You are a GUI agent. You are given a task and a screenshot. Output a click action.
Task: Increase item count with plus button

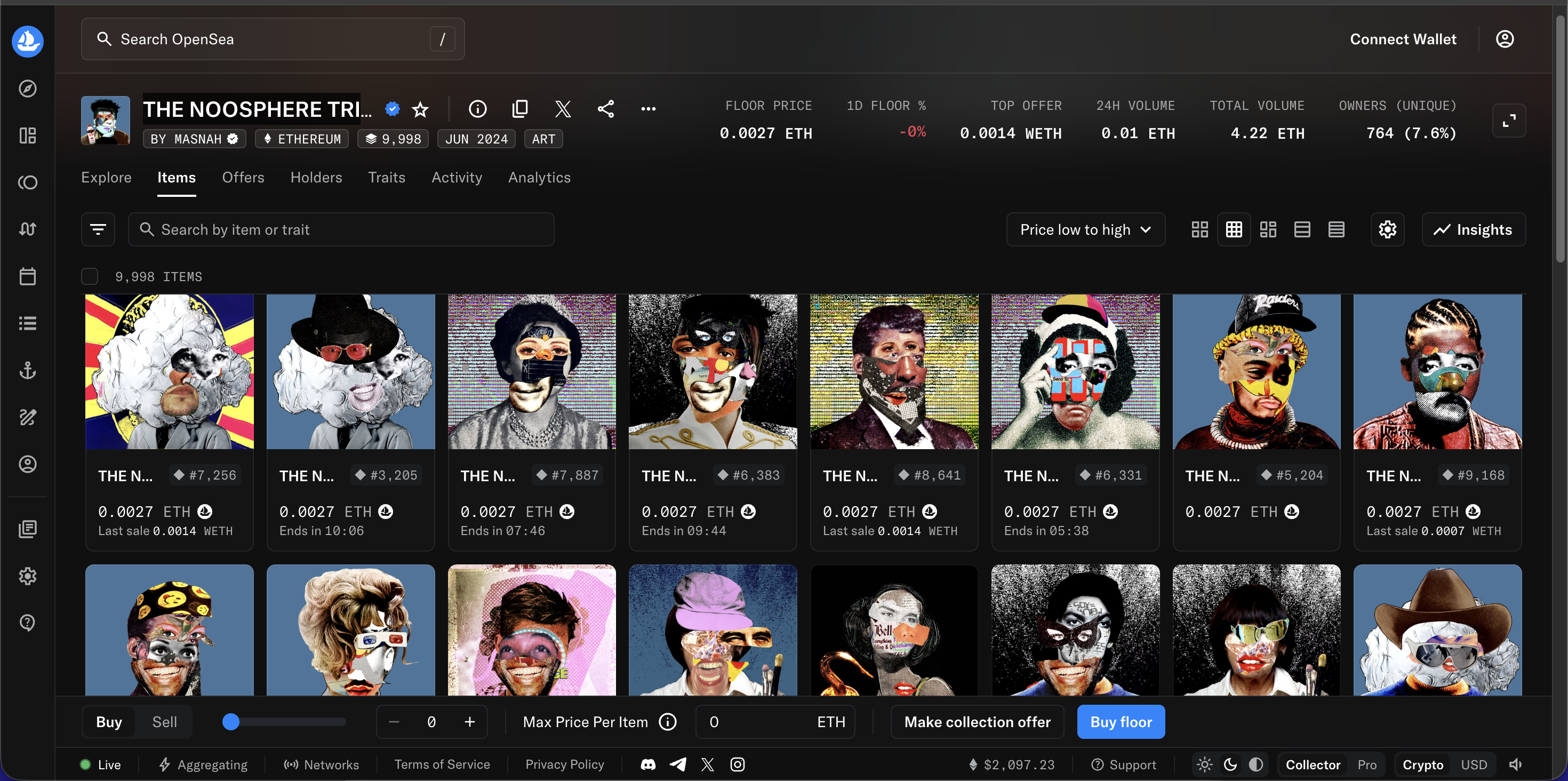[x=469, y=722]
